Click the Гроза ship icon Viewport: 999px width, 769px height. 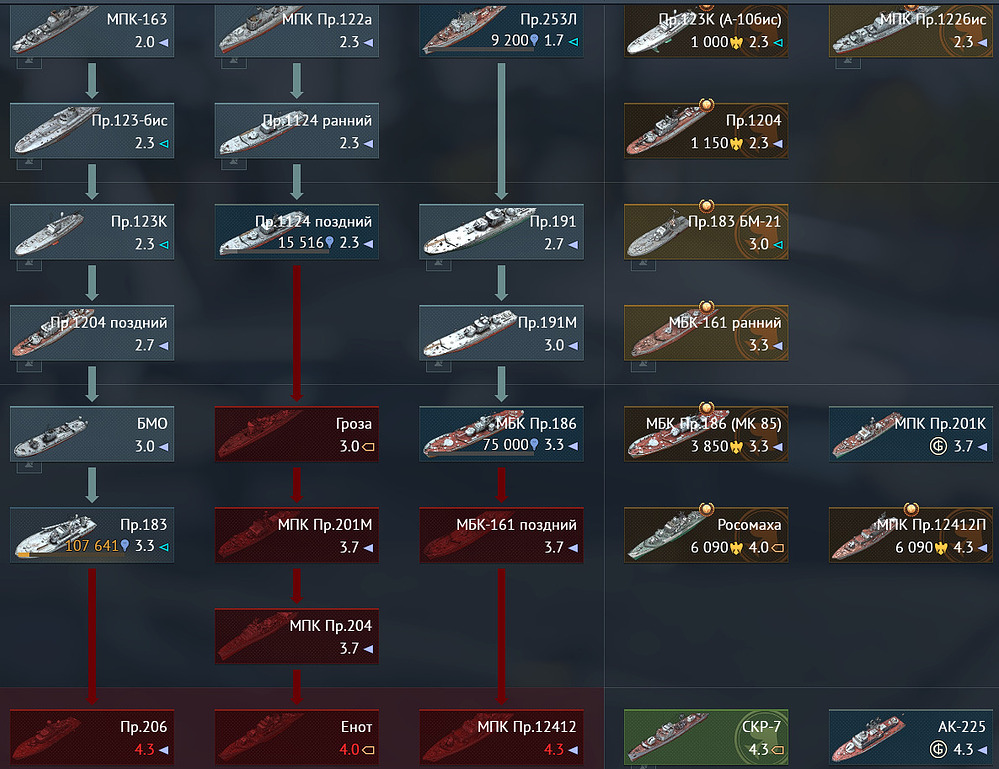pyautogui.click(x=258, y=435)
